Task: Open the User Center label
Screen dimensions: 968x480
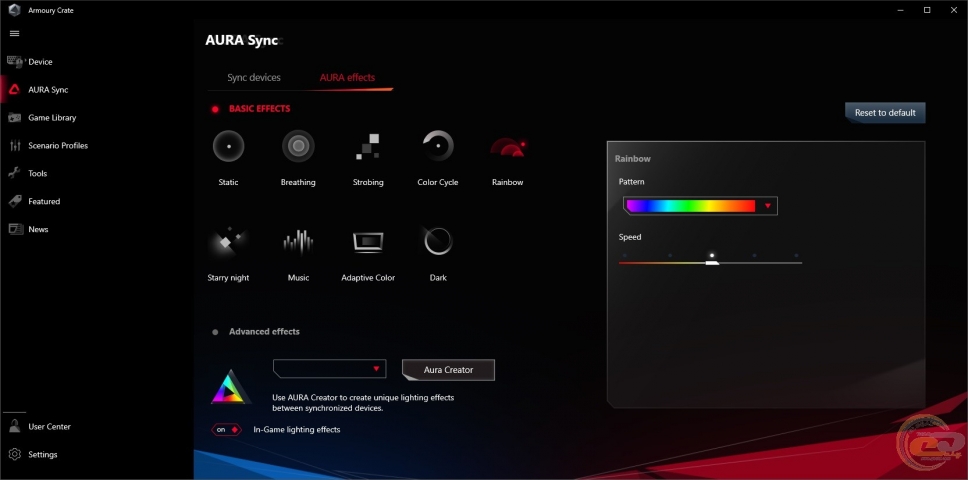Action: 49,426
